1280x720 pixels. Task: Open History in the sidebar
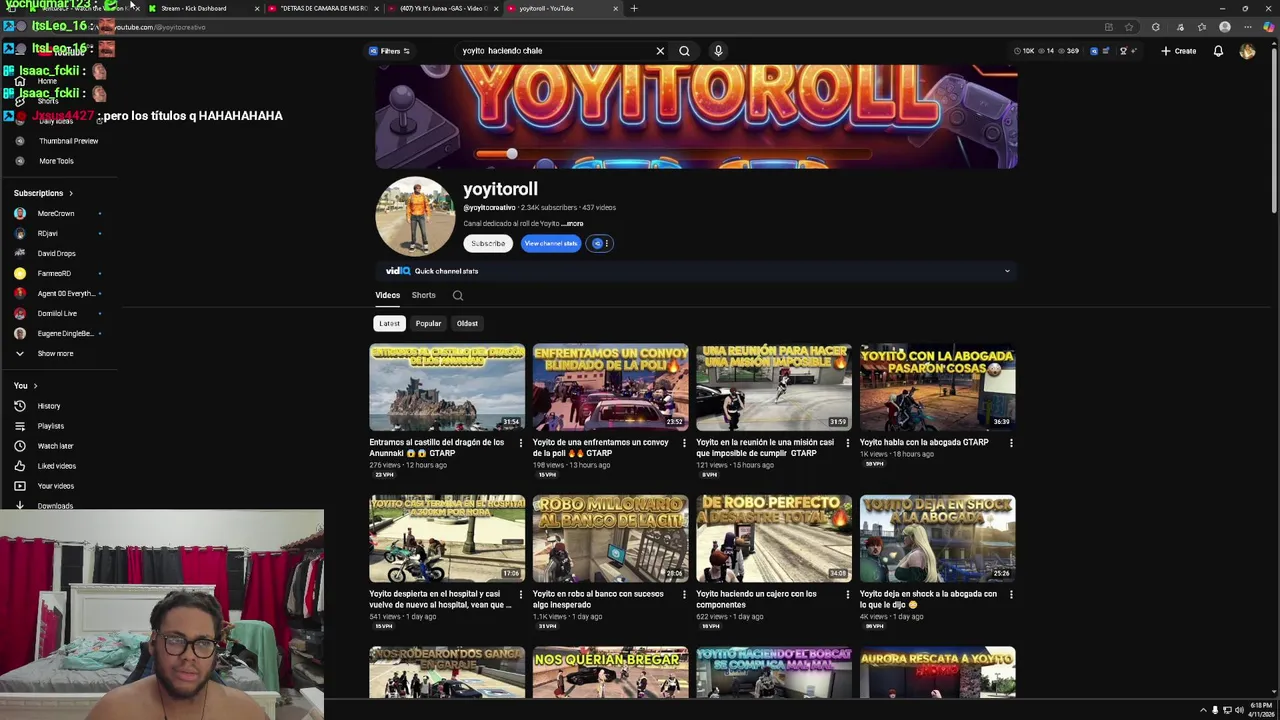click(49, 406)
